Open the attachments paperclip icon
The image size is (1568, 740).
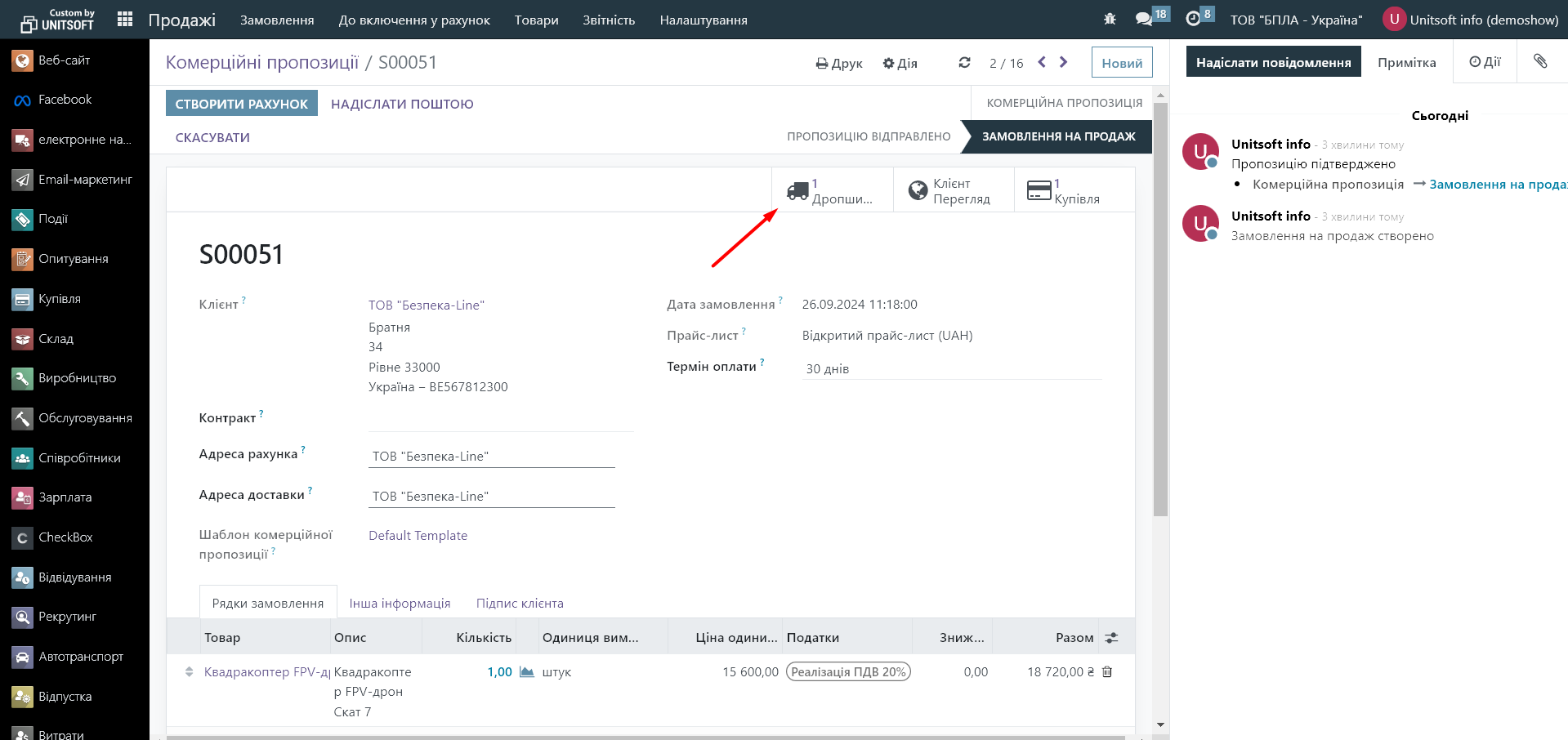click(1540, 62)
